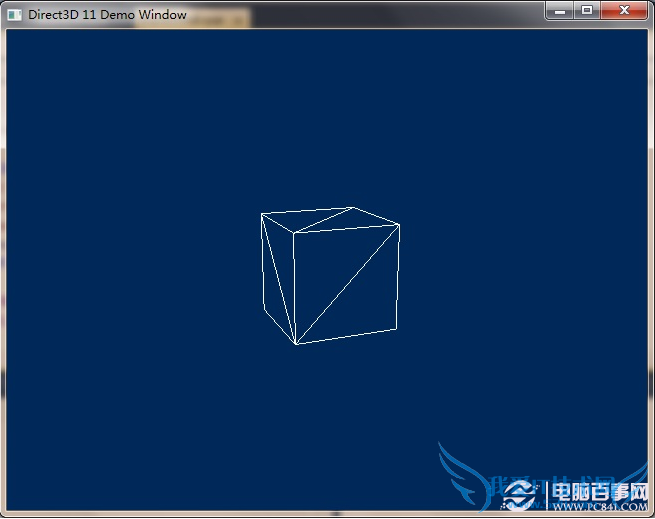The height and width of the screenshot is (519, 655).
Task: Close the Direct3D 11 Demo Window
Action: [x=624, y=11]
